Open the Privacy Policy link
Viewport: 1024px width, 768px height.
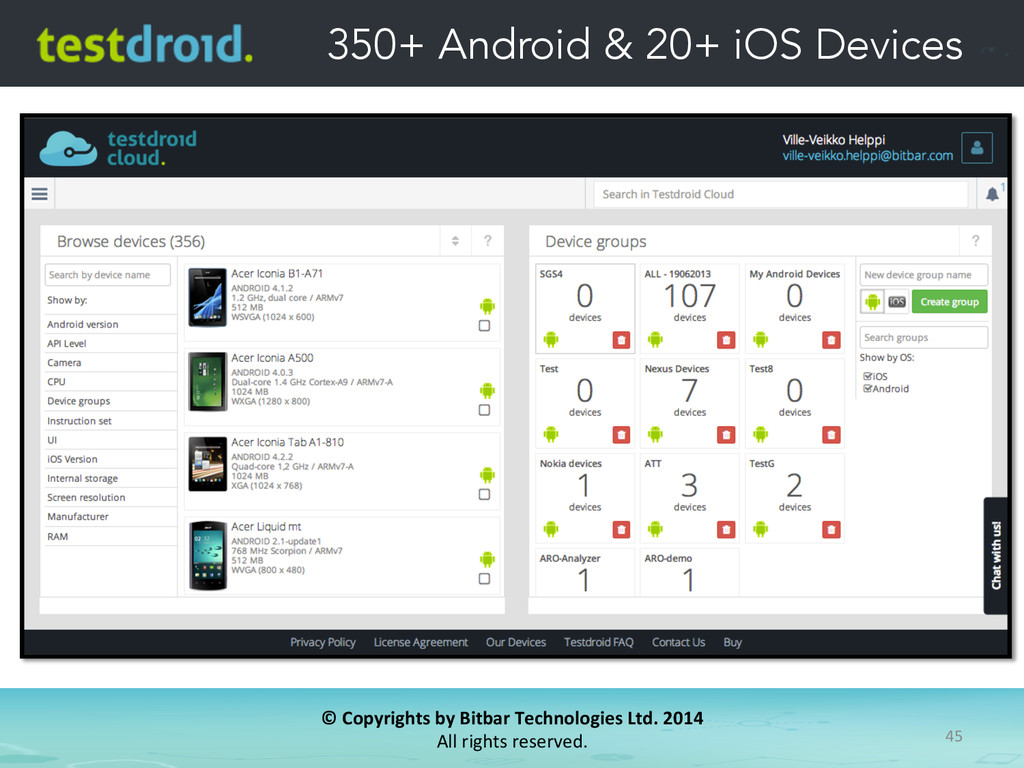pyautogui.click(x=323, y=642)
